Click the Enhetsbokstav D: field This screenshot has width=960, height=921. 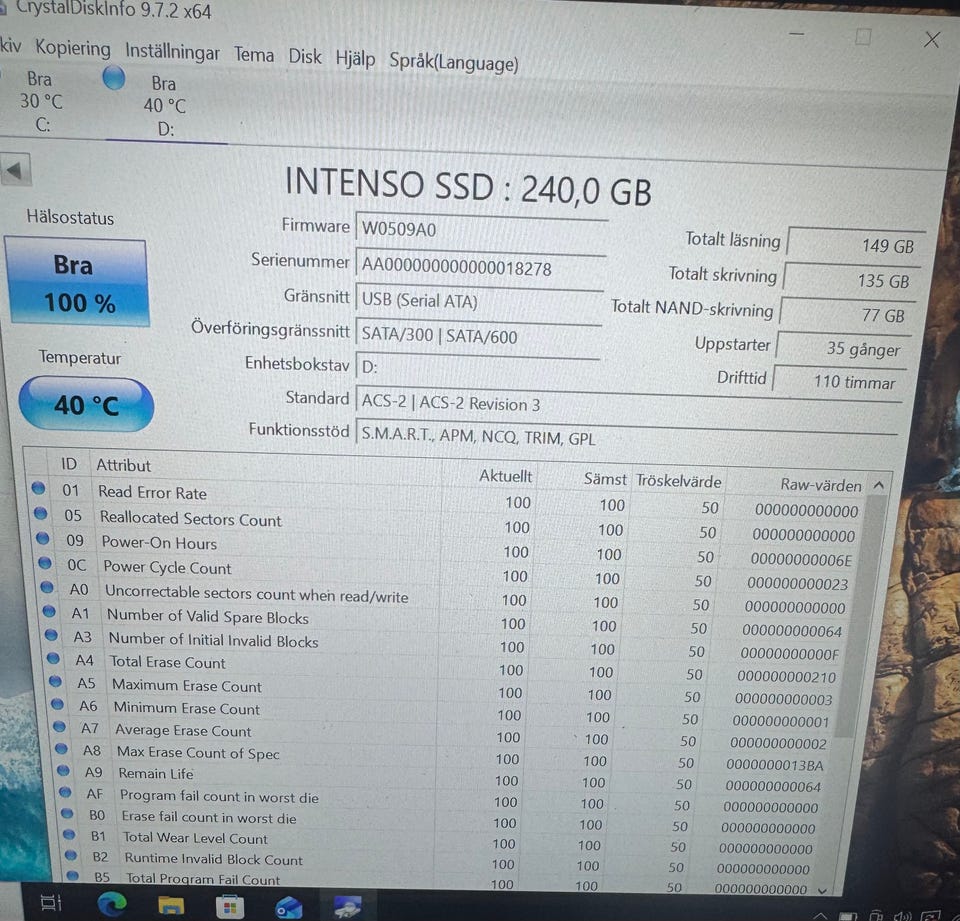point(476,367)
